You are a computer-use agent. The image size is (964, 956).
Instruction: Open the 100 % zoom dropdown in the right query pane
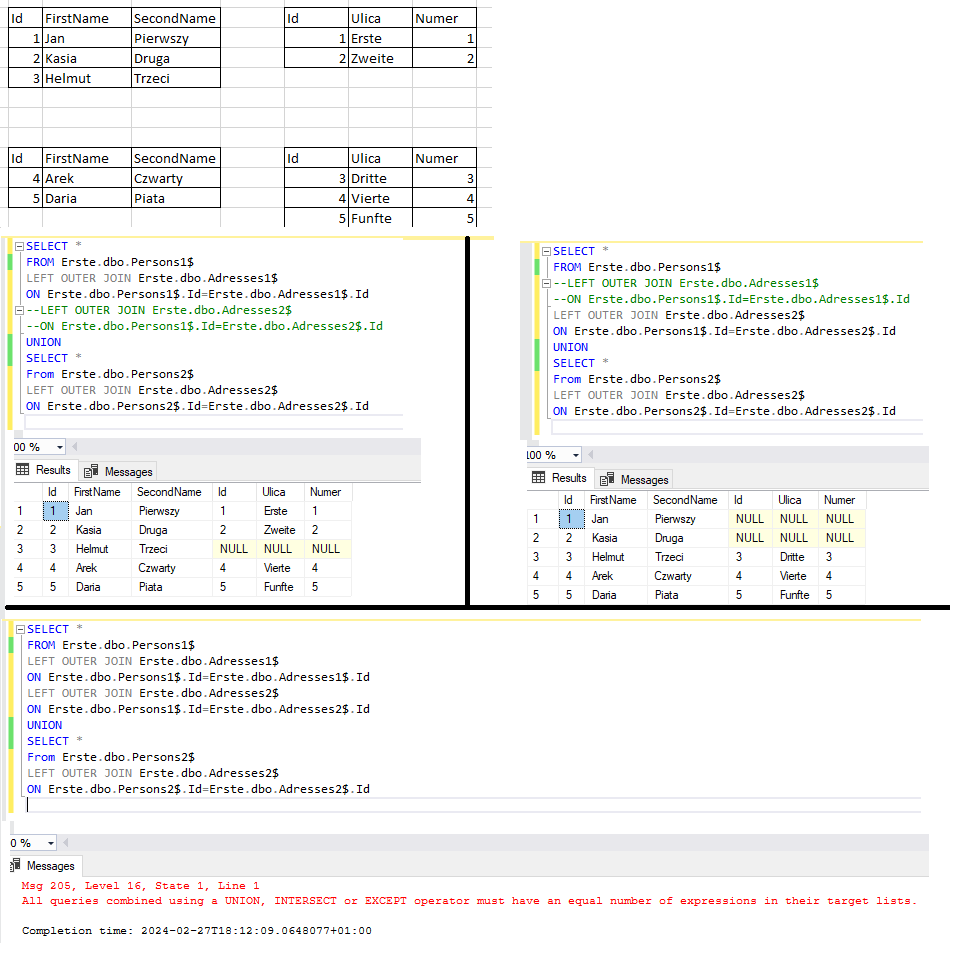(575, 456)
